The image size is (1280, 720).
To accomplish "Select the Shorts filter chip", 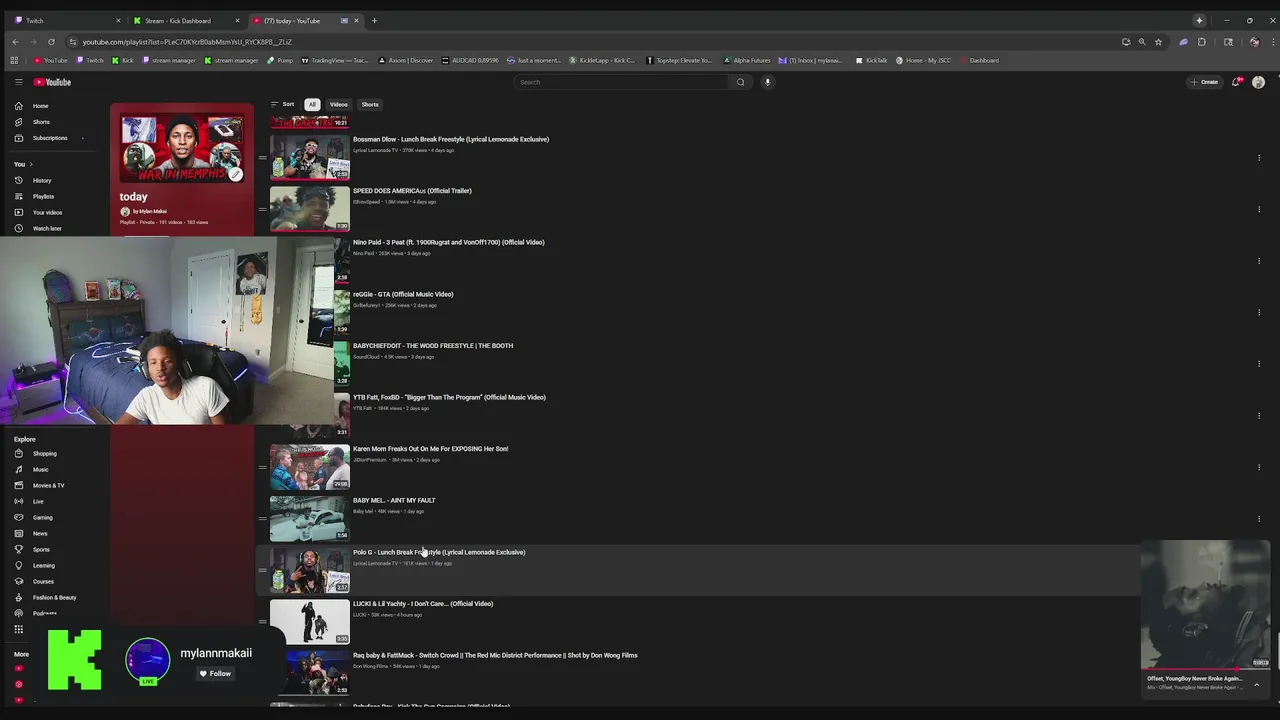I will coord(370,104).
